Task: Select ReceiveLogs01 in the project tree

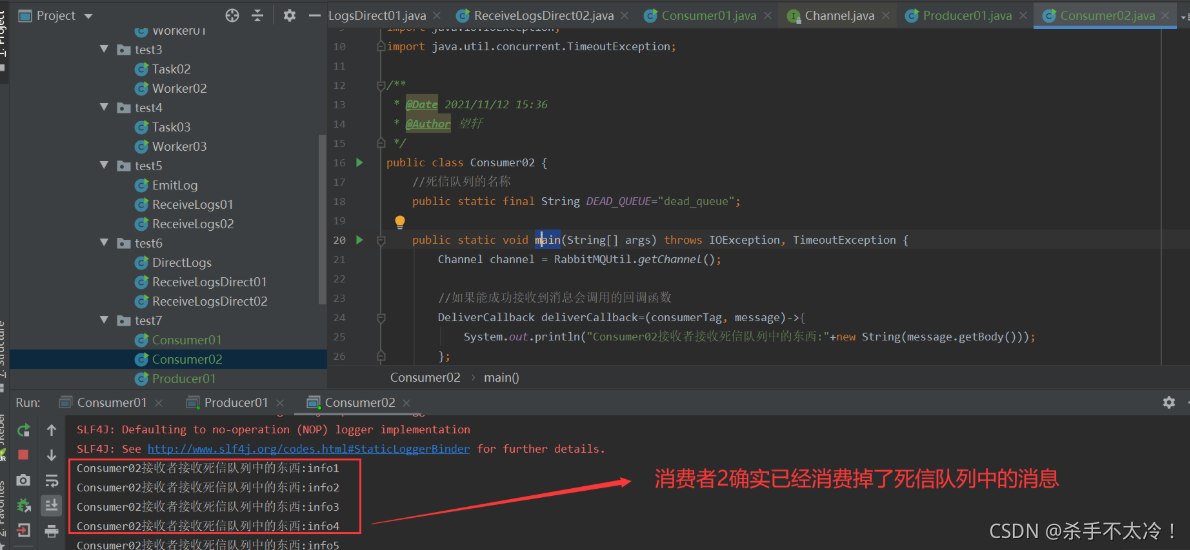Action: click(x=193, y=205)
